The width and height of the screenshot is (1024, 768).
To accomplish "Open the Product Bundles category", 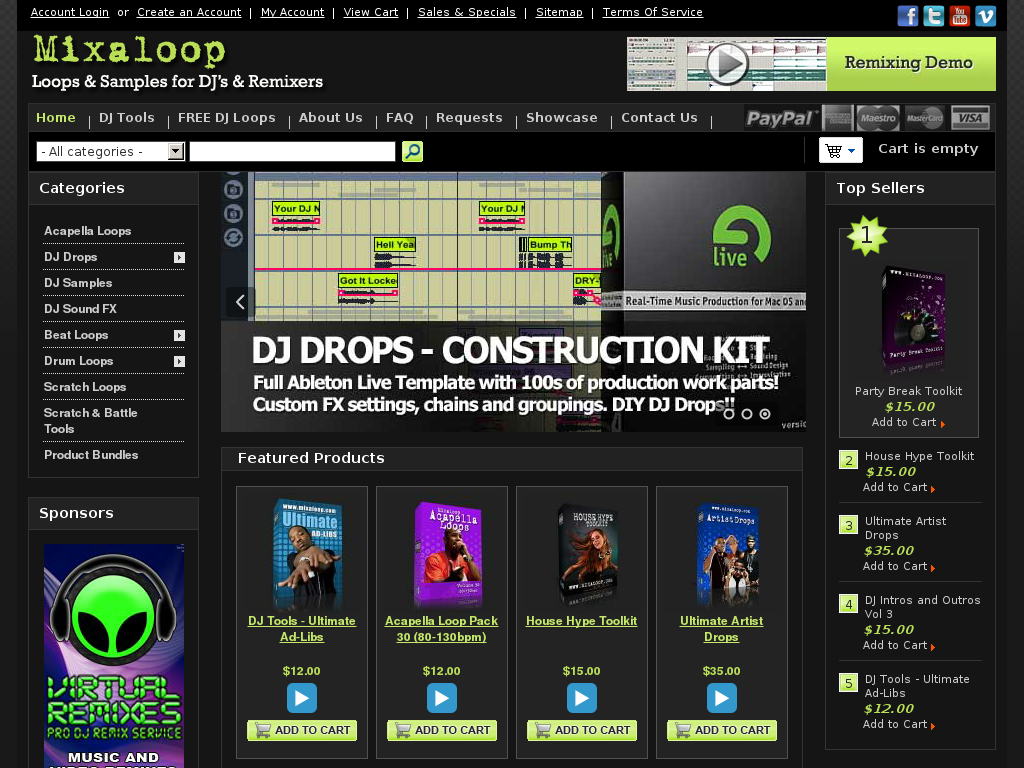I will [x=91, y=455].
